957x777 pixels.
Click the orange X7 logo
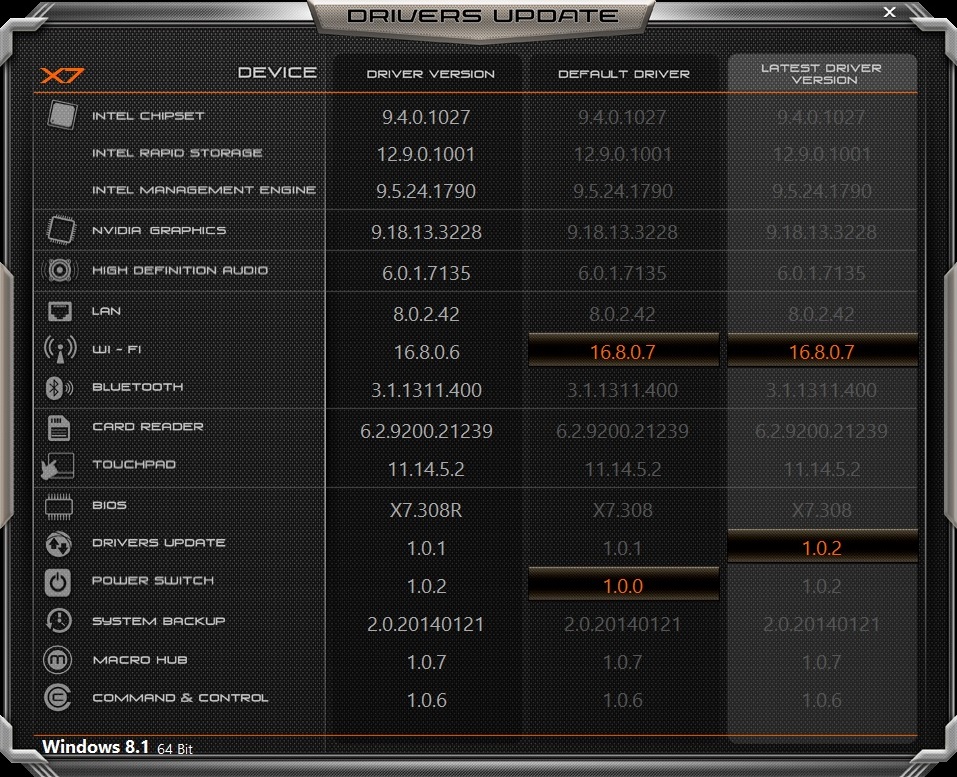click(62, 75)
